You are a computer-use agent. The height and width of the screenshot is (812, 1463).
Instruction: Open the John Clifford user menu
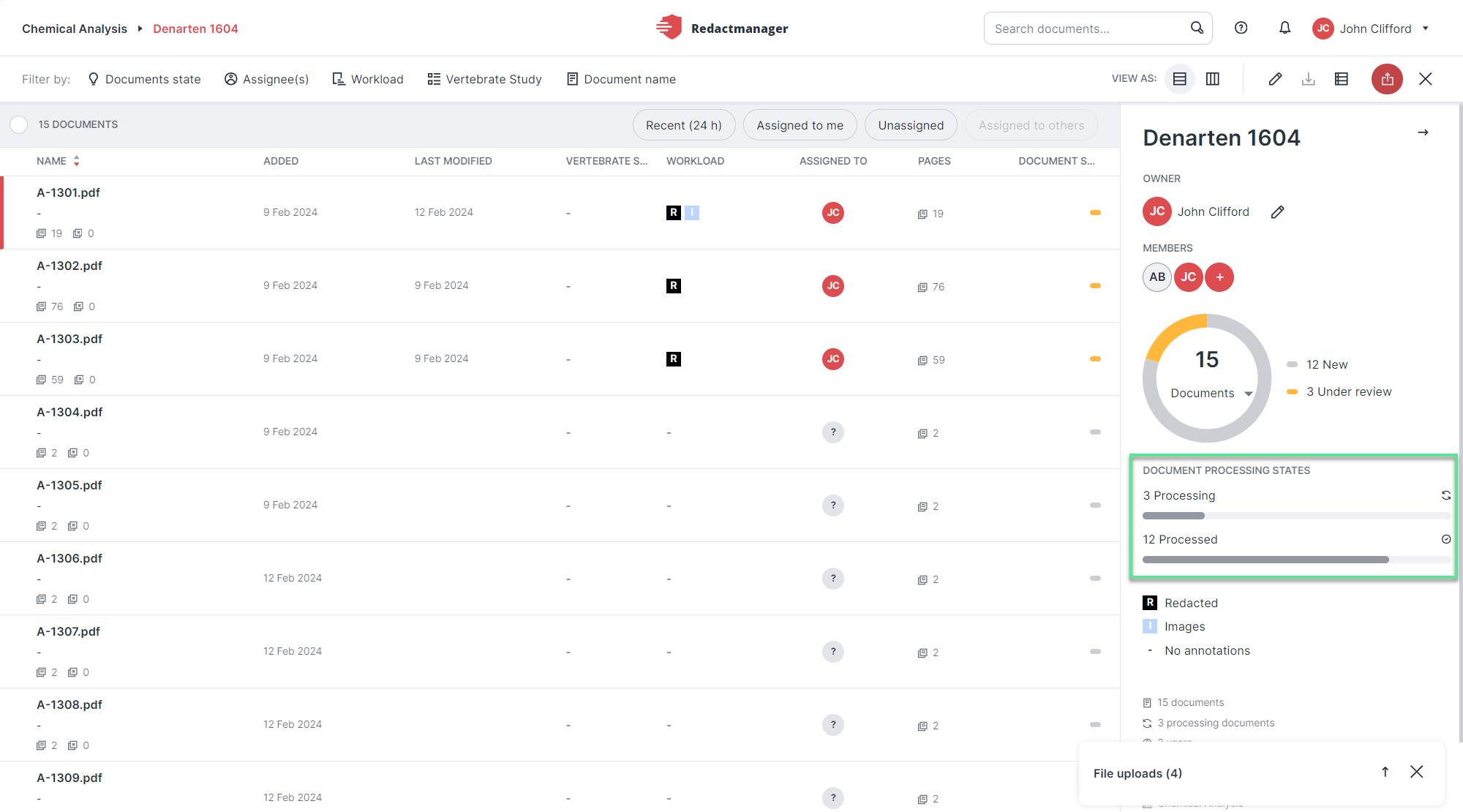click(x=1370, y=29)
